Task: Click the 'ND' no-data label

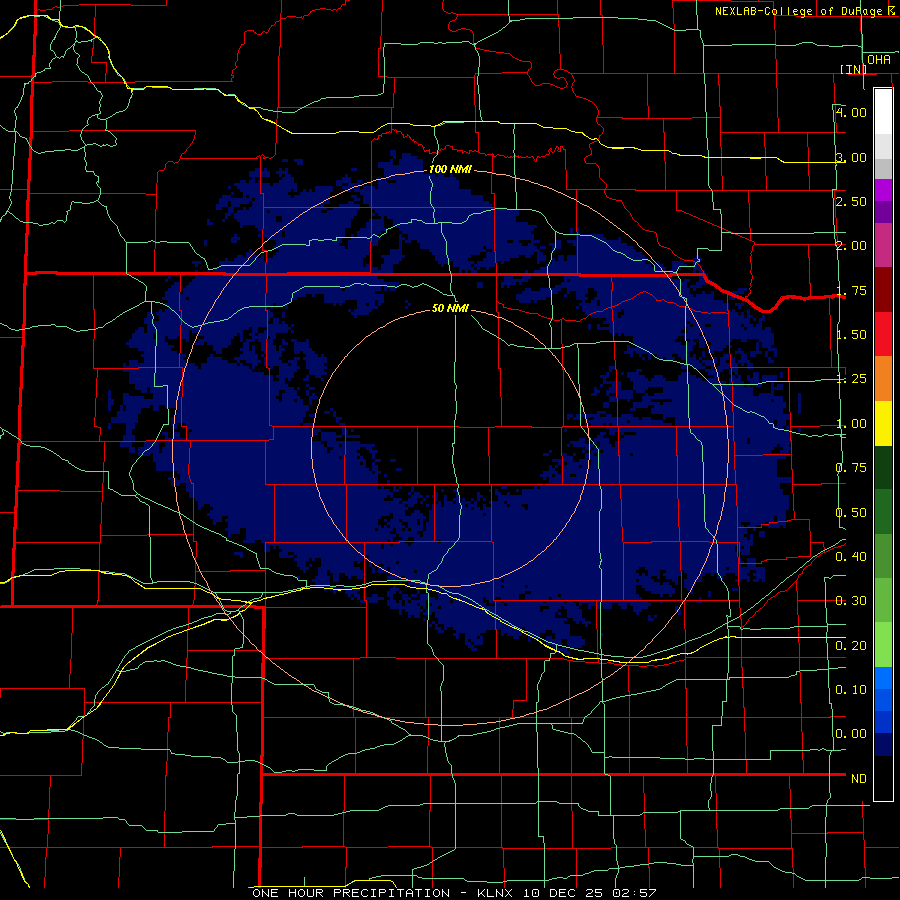Action: [859, 779]
